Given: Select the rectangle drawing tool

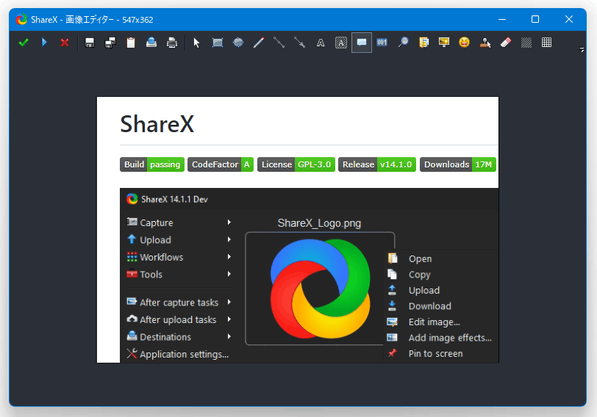Looking at the screenshot, I should click(x=217, y=42).
